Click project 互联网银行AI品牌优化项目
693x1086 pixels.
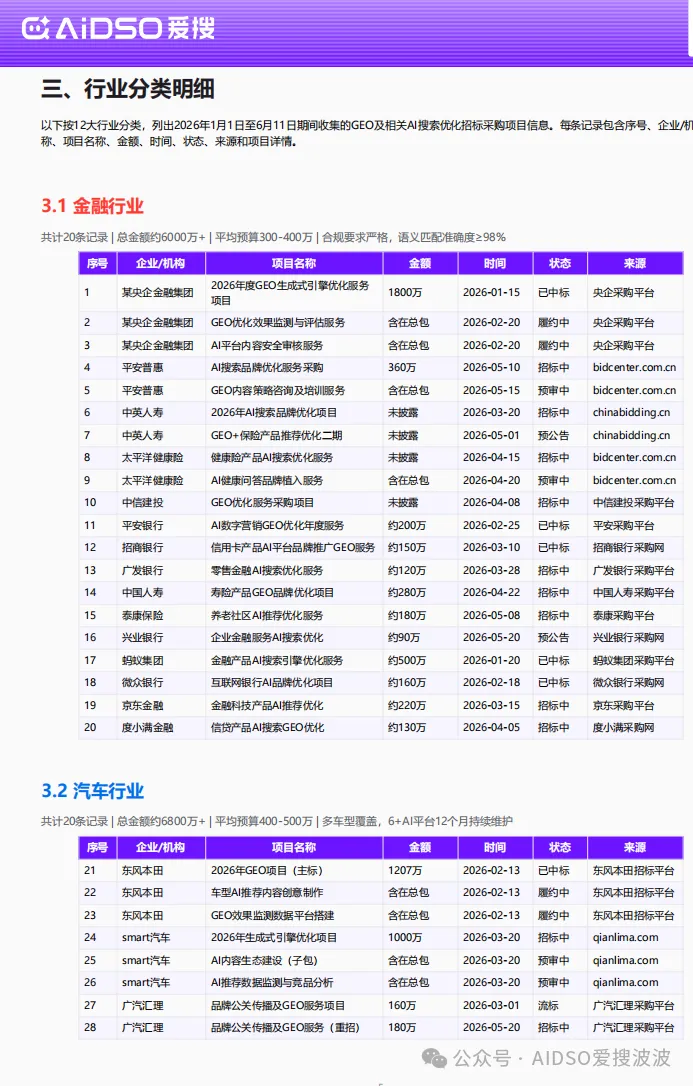pos(272,682)
